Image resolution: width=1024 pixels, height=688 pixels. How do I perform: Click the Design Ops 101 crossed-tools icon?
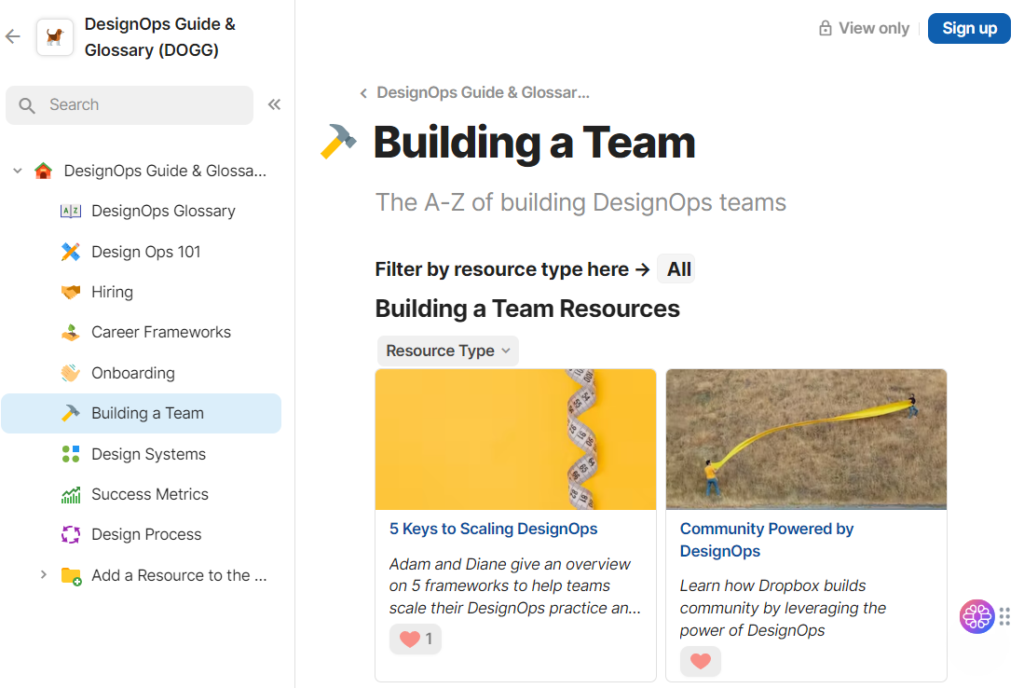tap(70, 252)
